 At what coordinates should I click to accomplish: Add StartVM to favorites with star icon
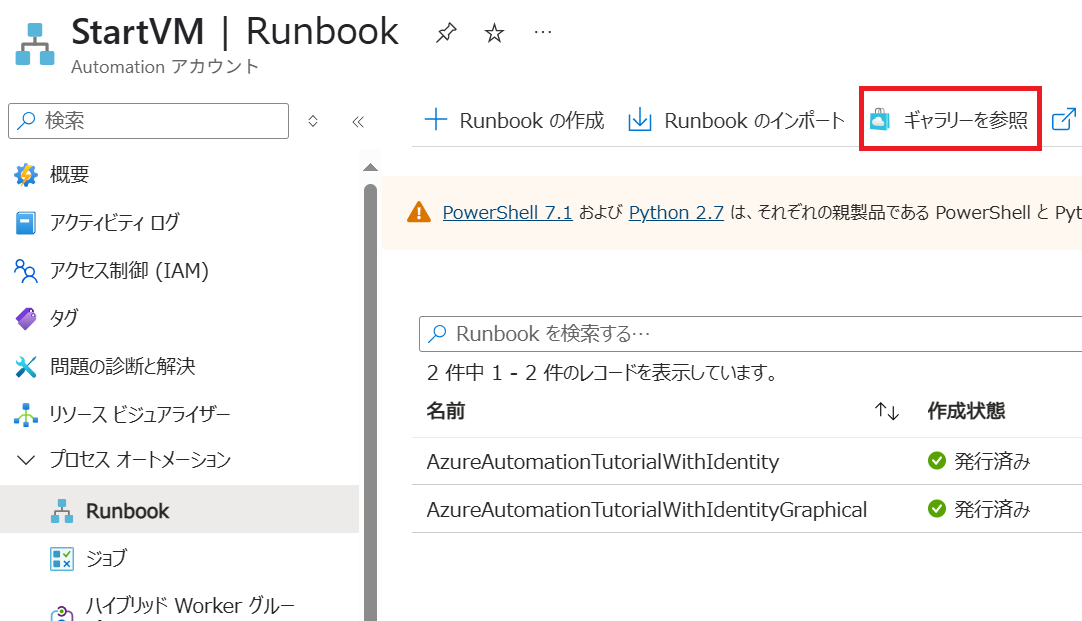494,32
